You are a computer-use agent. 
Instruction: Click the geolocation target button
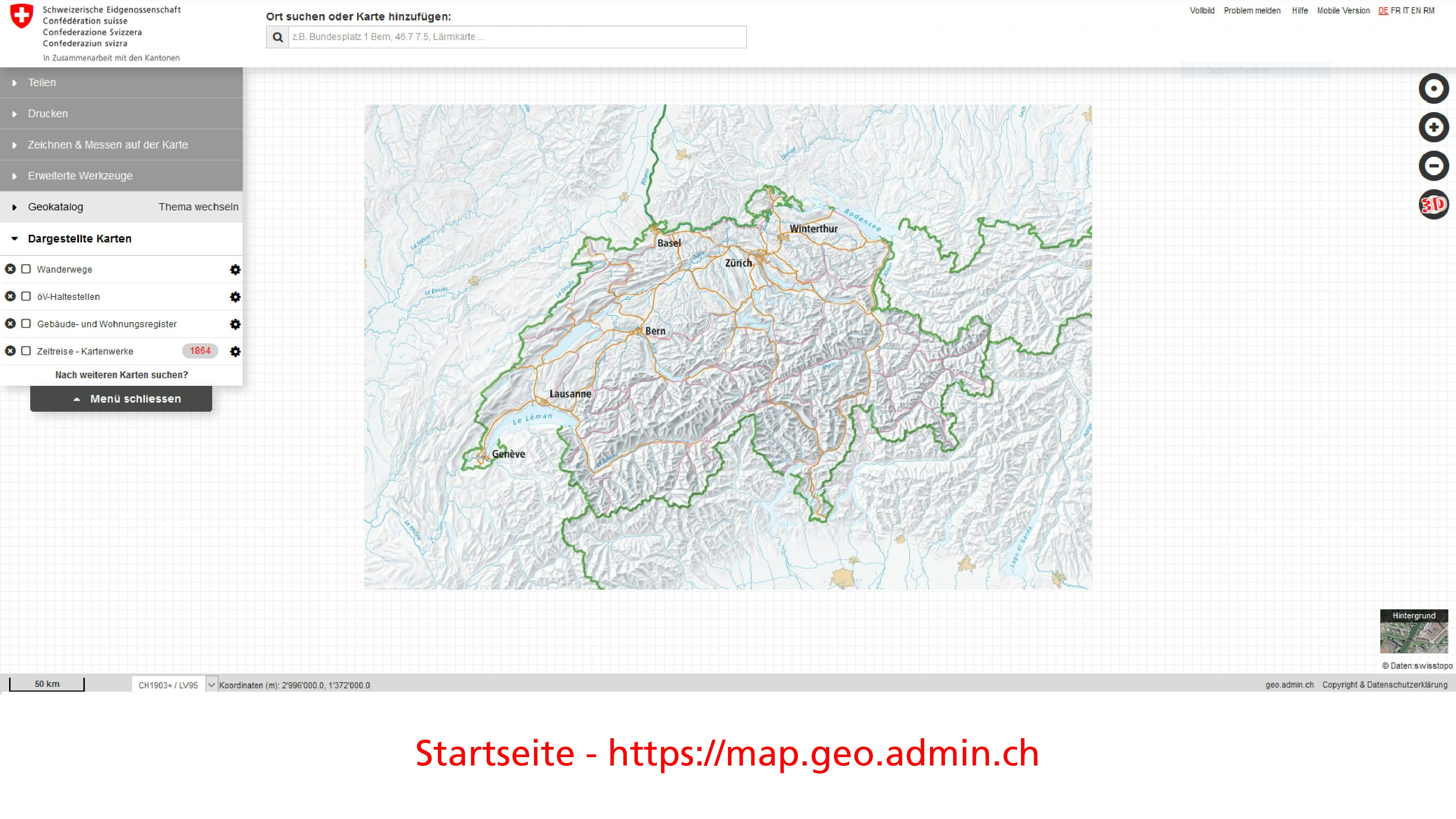click(1433, 89)
